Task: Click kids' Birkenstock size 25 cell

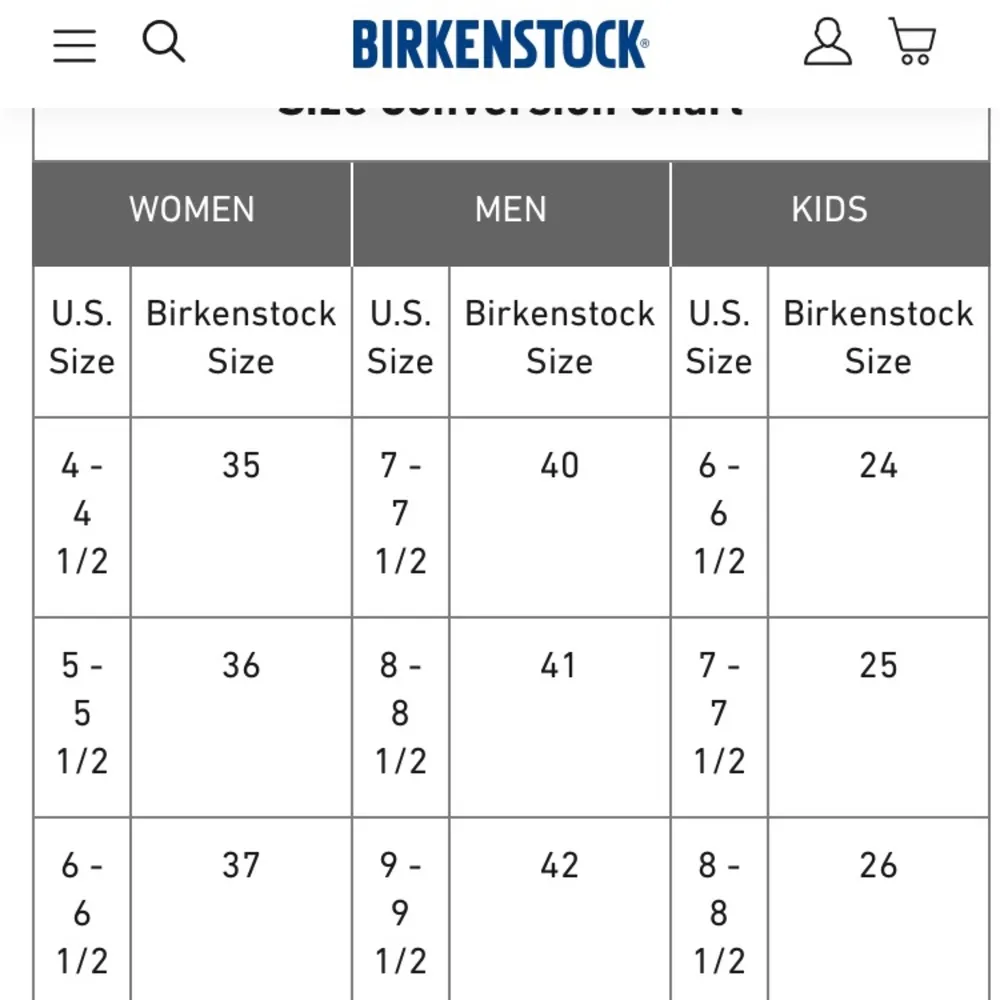Action: (x=878, y=666)
